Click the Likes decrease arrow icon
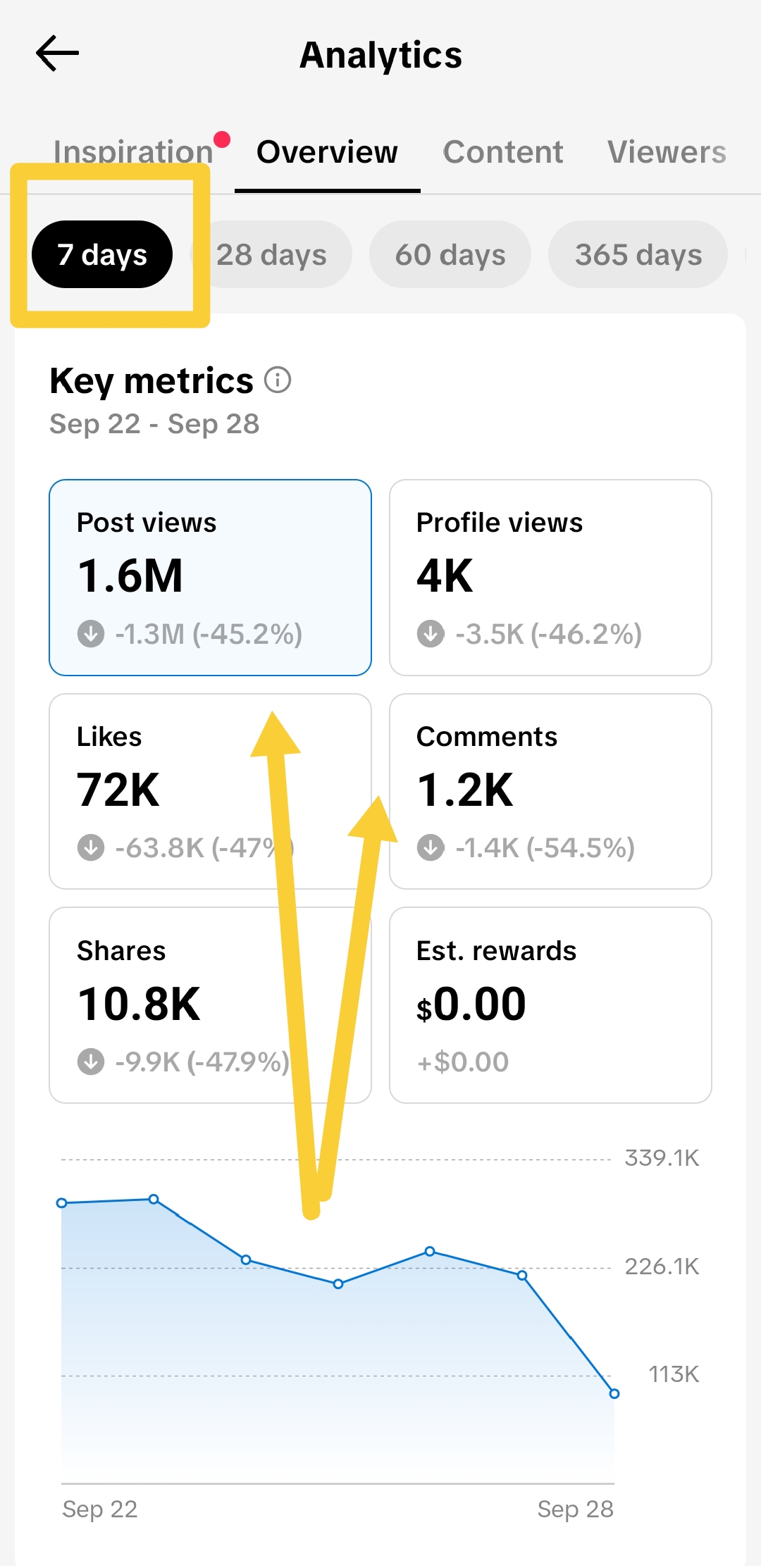Viewport: 761px width, 1568px height. [x=91, y=847]
